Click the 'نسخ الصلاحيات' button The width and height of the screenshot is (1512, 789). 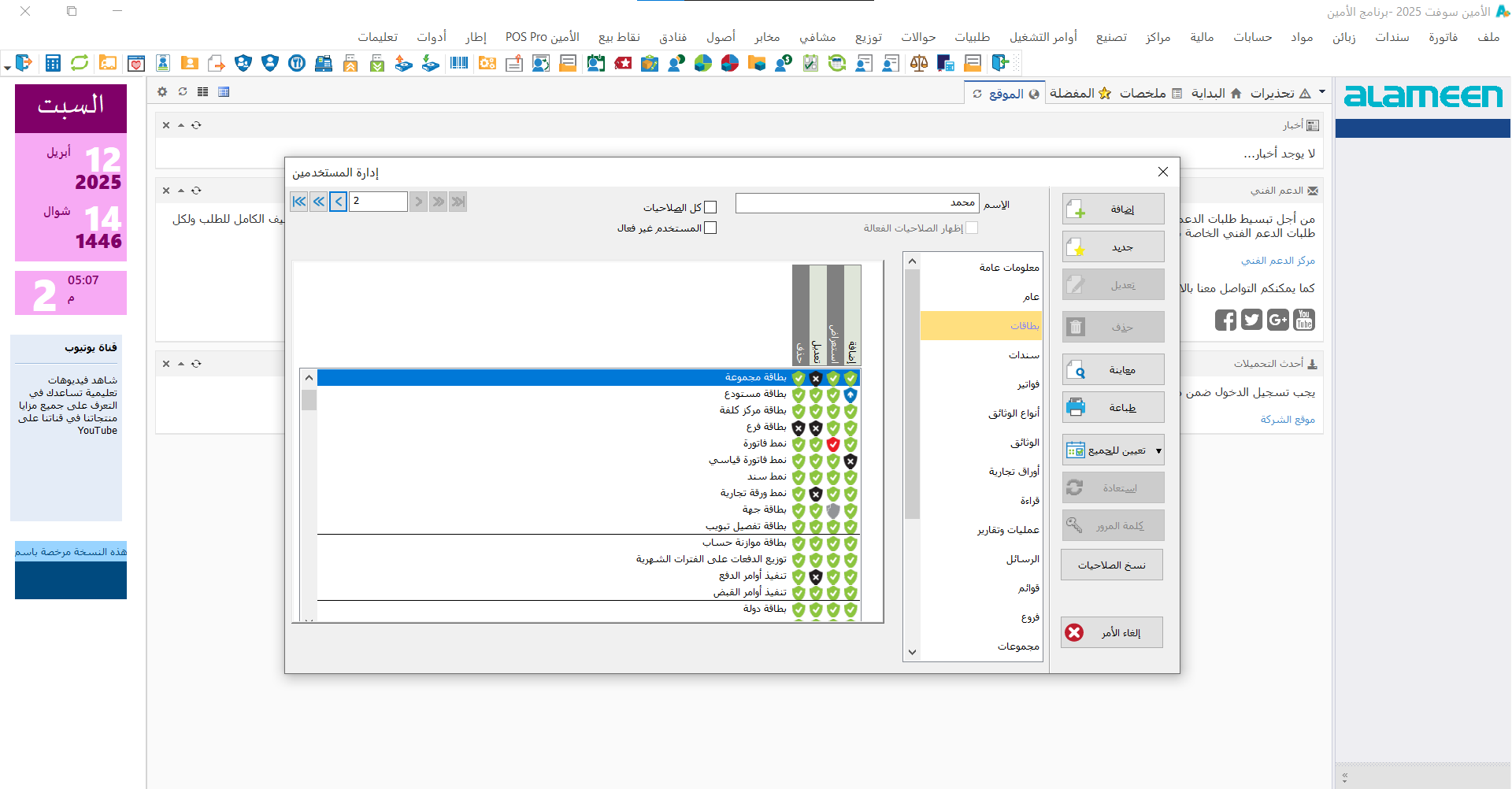(x=1111, y=565)
